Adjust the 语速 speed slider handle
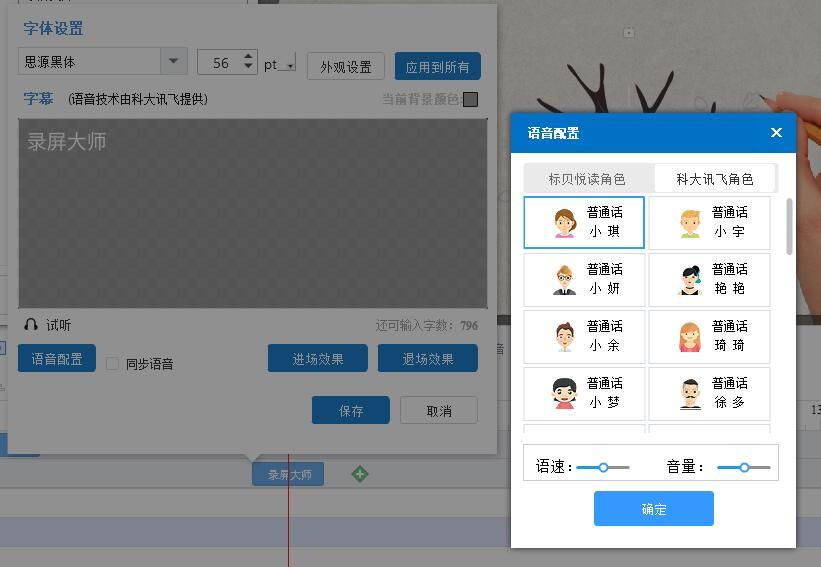The image size is (821, 567). tap(603, 467)
